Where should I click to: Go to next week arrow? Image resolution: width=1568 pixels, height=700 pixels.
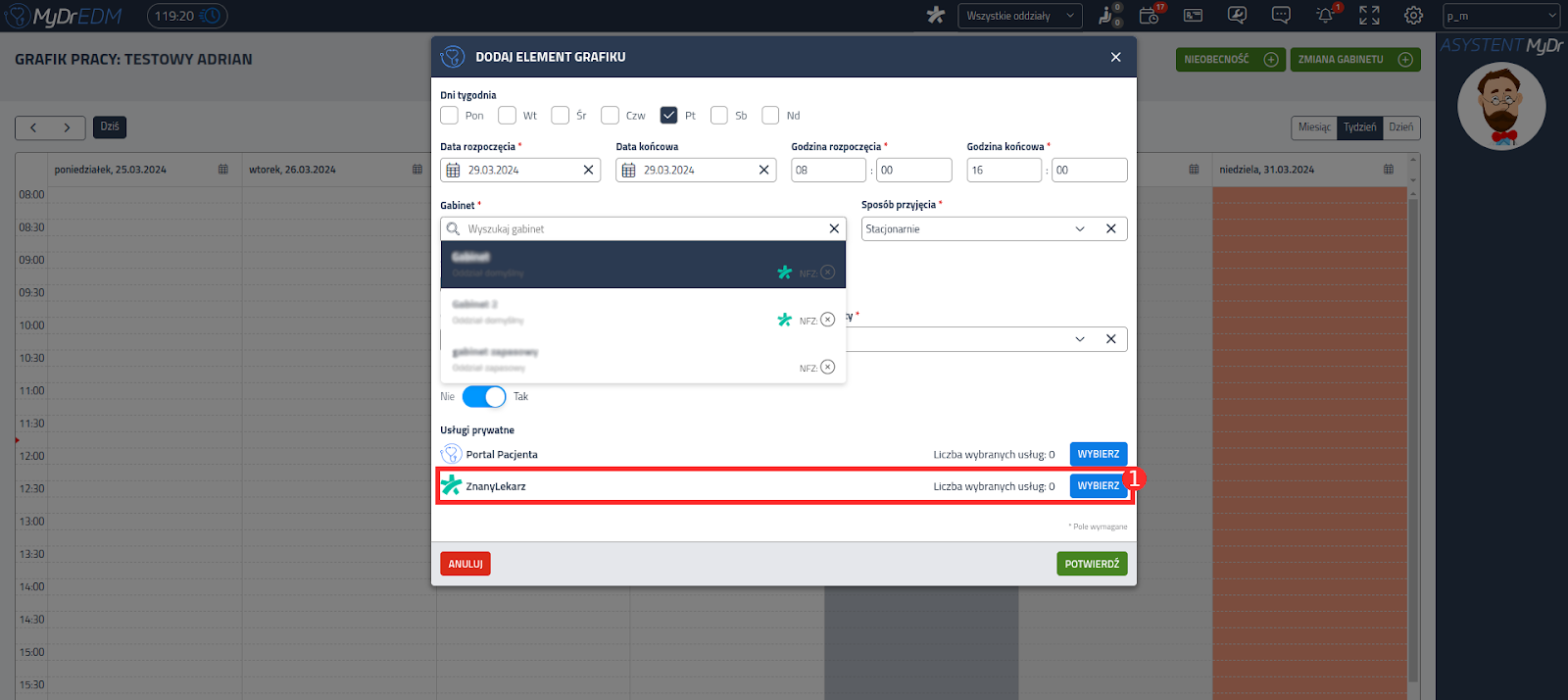(x=67, y=127)
